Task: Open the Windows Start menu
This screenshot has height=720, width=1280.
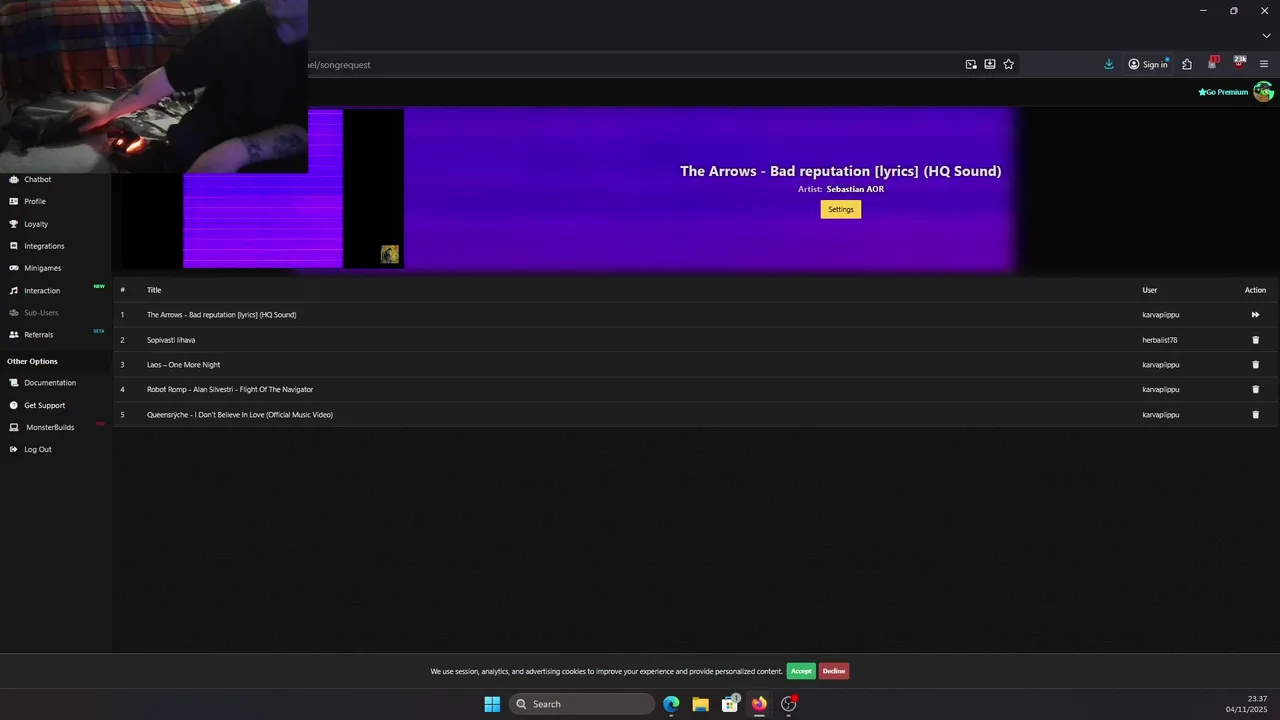Action: coord(492,704)
